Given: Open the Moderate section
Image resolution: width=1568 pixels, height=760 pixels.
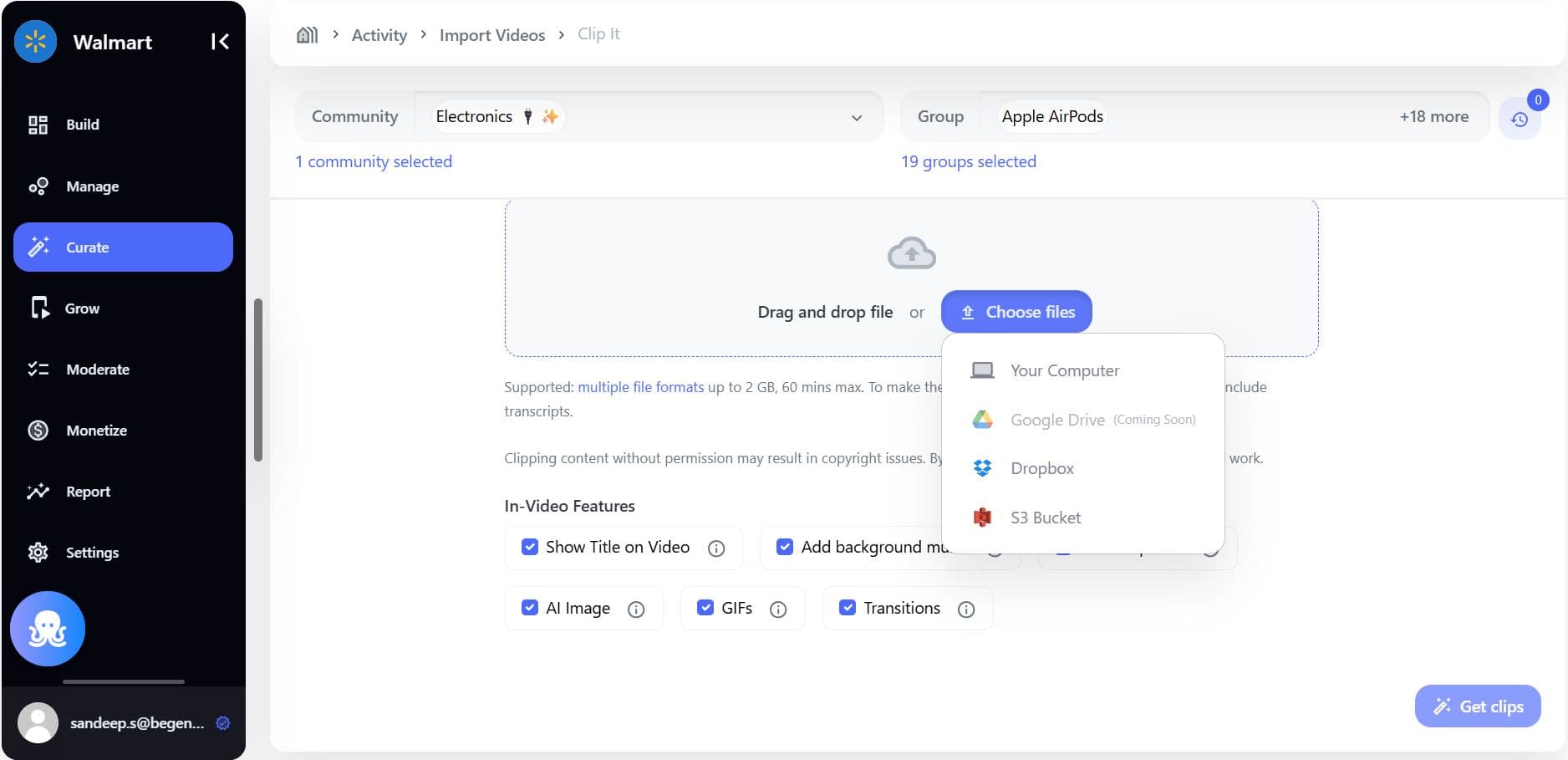Looking at the screenshot, I should tap(123, 370).
